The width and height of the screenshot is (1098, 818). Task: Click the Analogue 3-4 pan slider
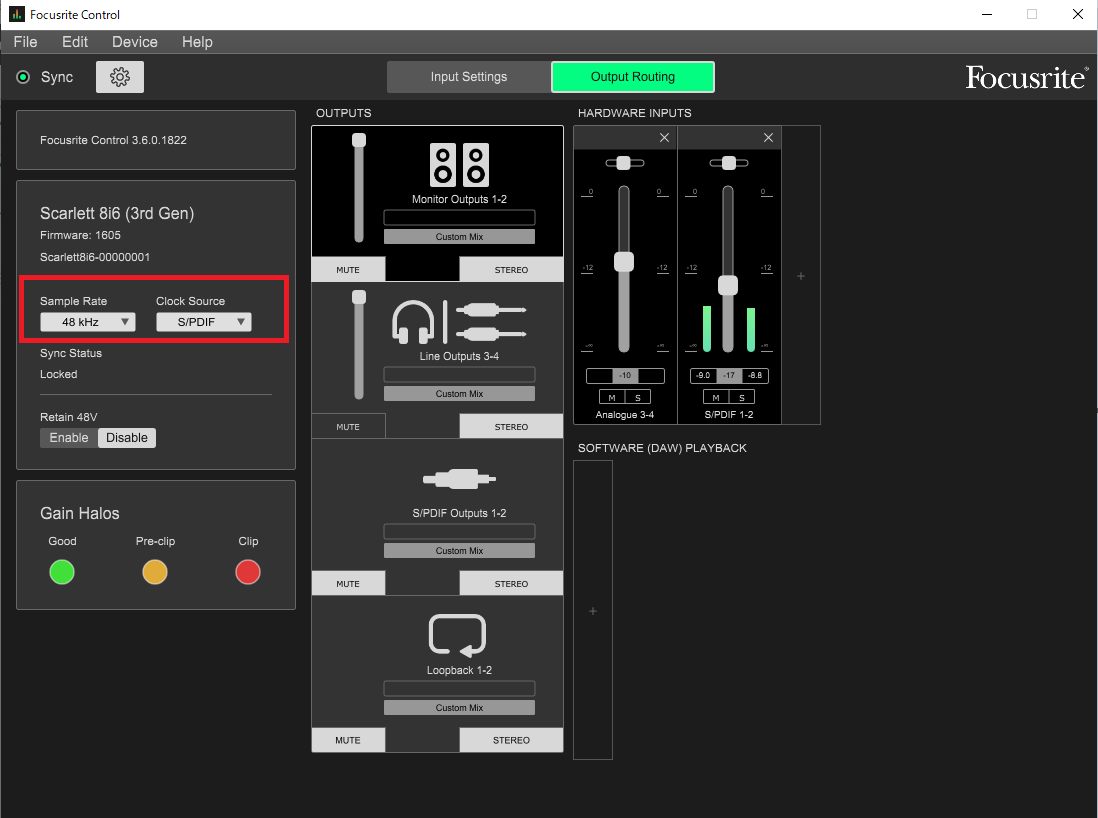point(624,163)
